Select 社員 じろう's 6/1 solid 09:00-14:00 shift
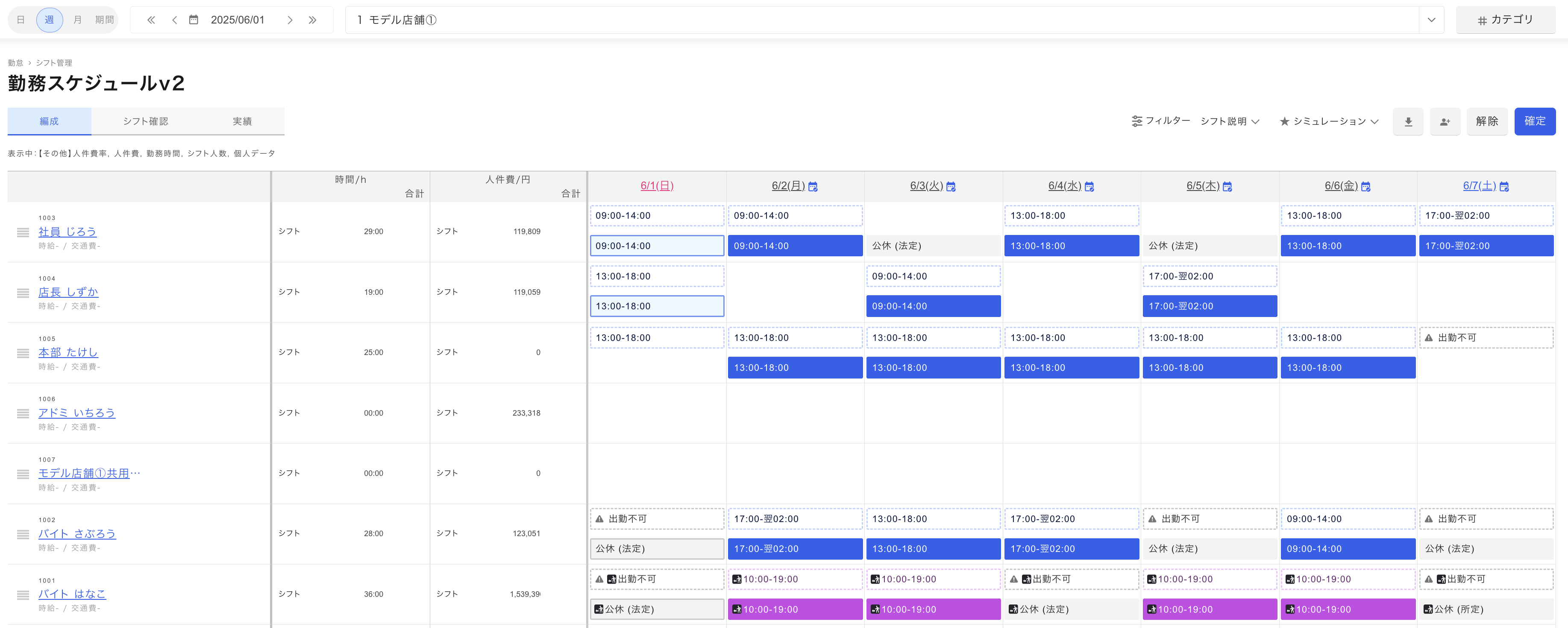This screenshot has width=1568, height=628. (657, 246)
